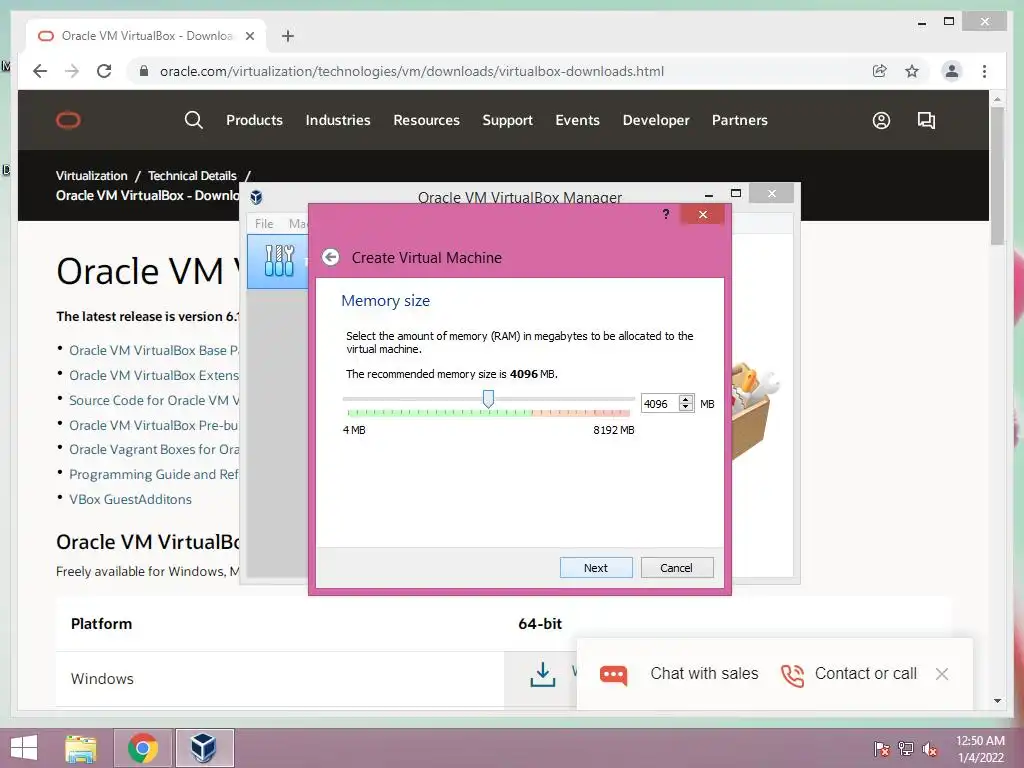Dismiss the chat with sales banner
The image size is (1024, 768).
point(942,674)
